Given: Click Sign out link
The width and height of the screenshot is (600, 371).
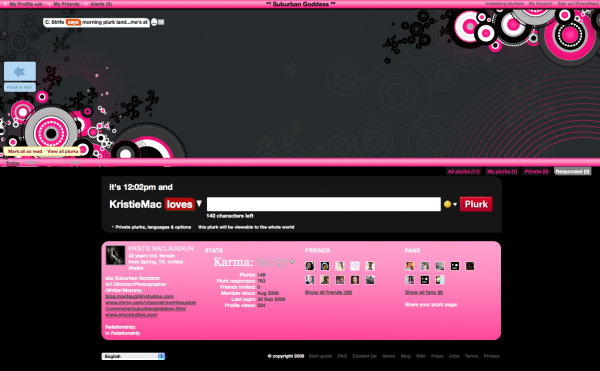Looking at the screenshot, I should click(578, 3).
